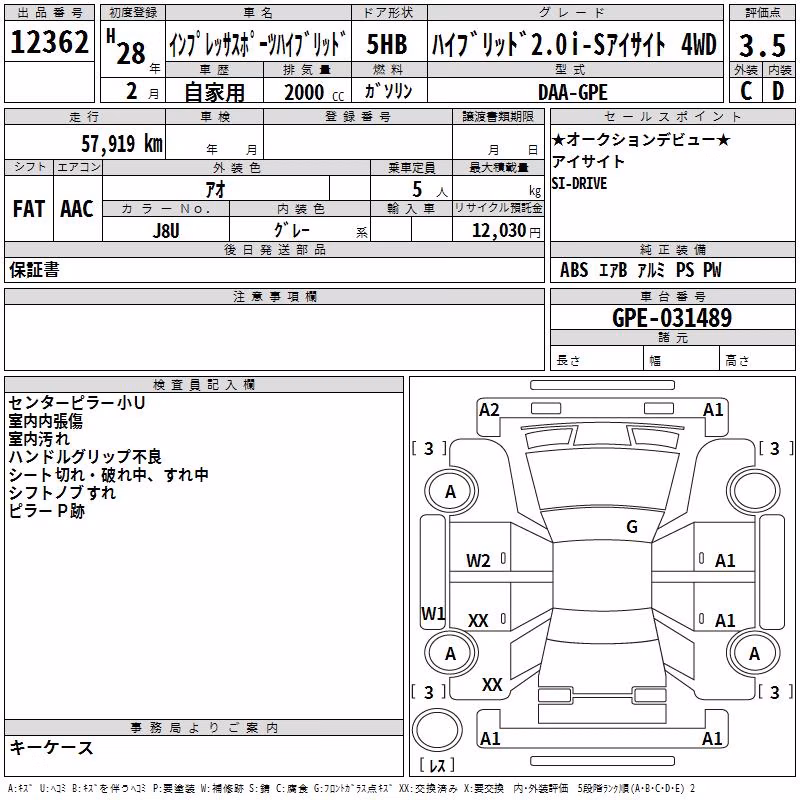Select inspector note センターピラー小U

(77, 403)
